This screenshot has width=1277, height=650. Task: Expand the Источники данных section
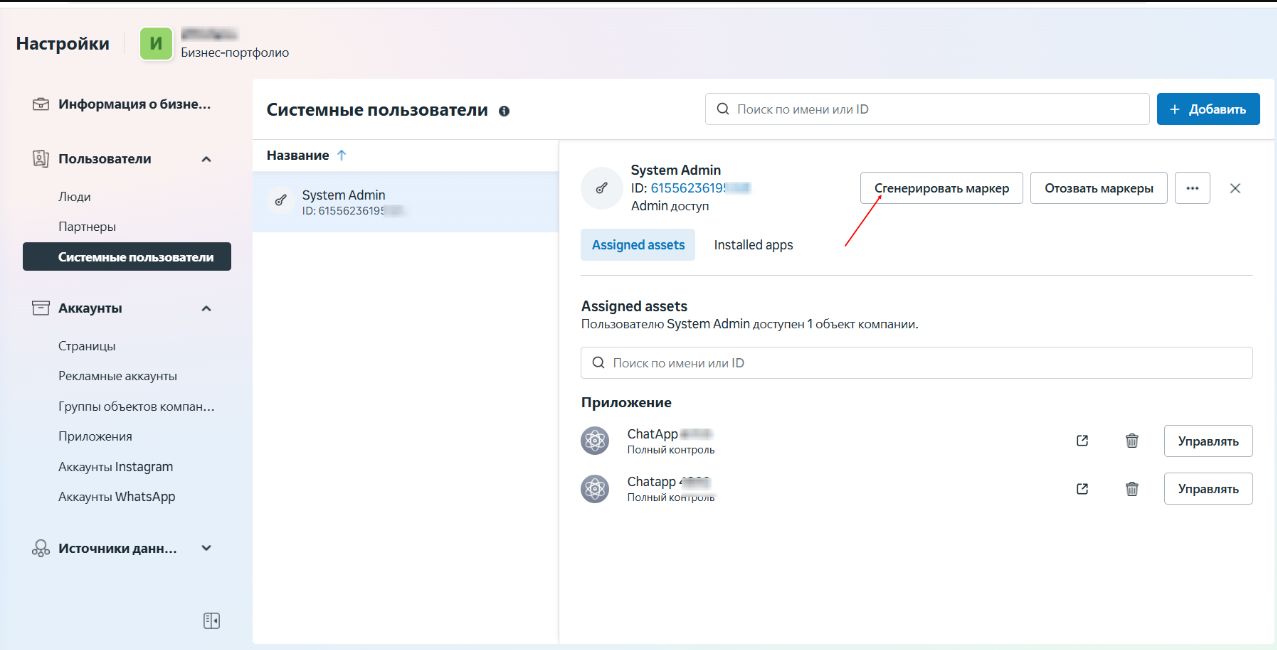pyautogui.click(x=206, y=548)
